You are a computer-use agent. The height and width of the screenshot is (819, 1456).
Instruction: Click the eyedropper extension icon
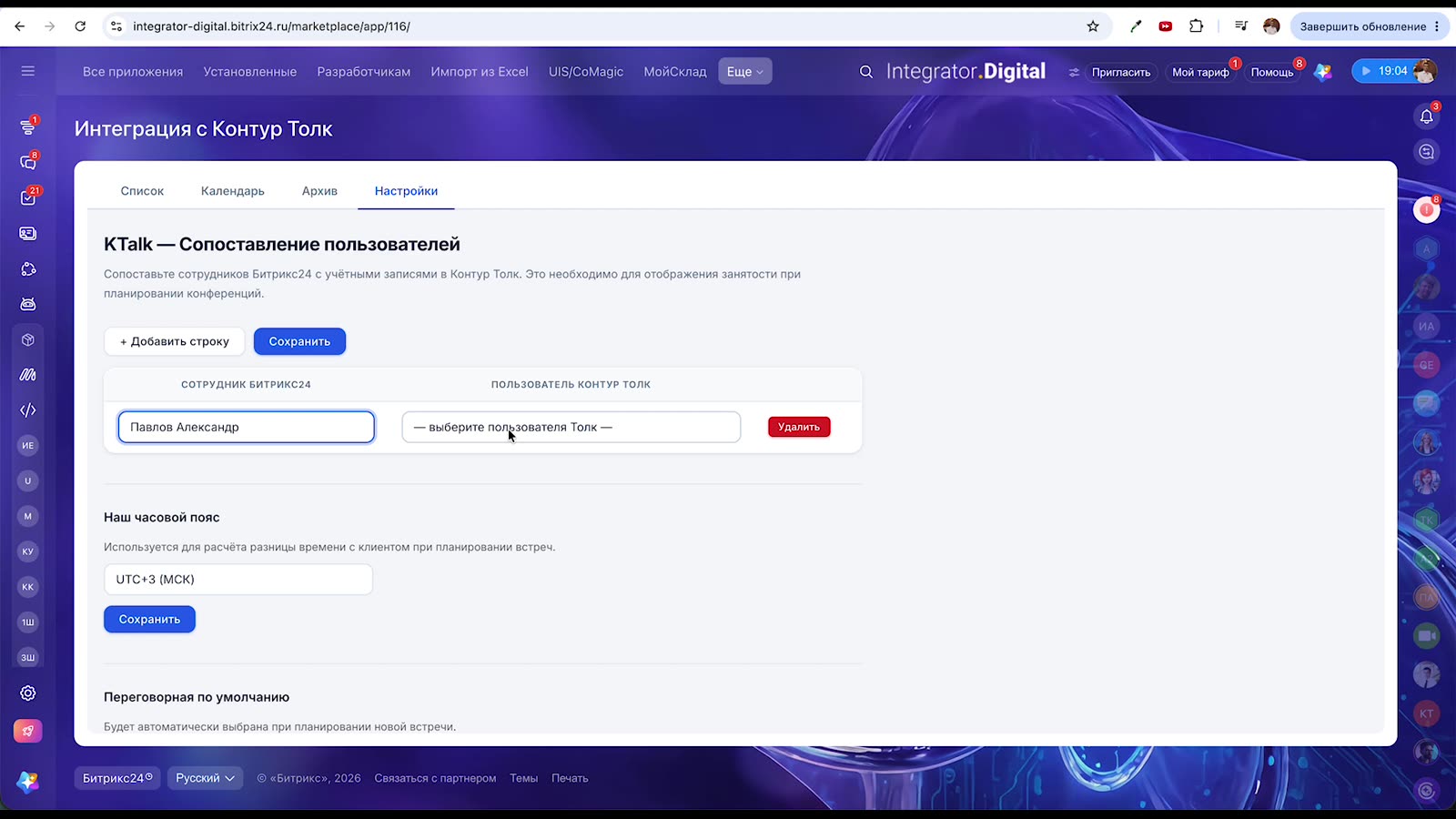click(1136, 26)
